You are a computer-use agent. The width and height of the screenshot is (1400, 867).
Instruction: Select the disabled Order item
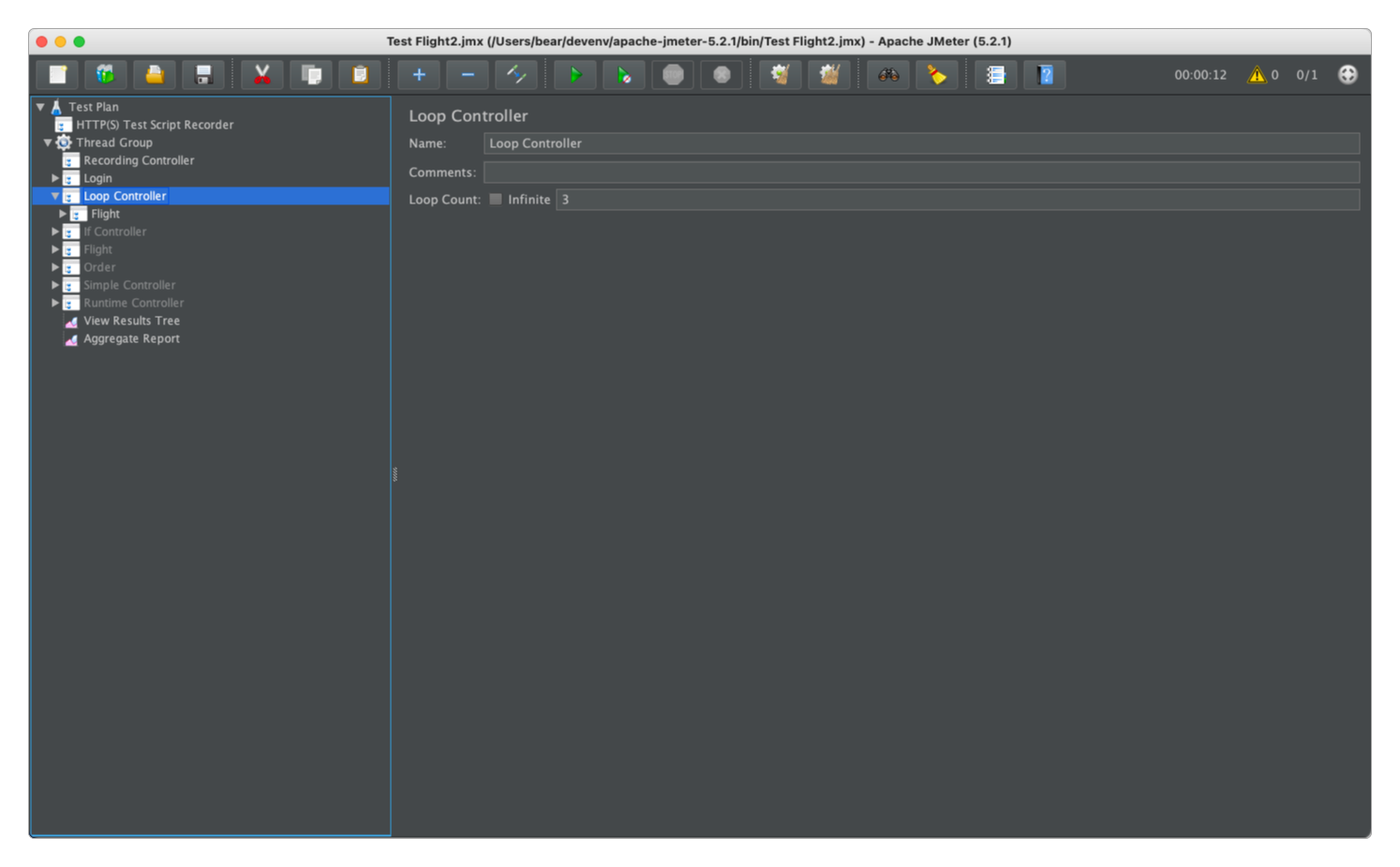[99, 267]
